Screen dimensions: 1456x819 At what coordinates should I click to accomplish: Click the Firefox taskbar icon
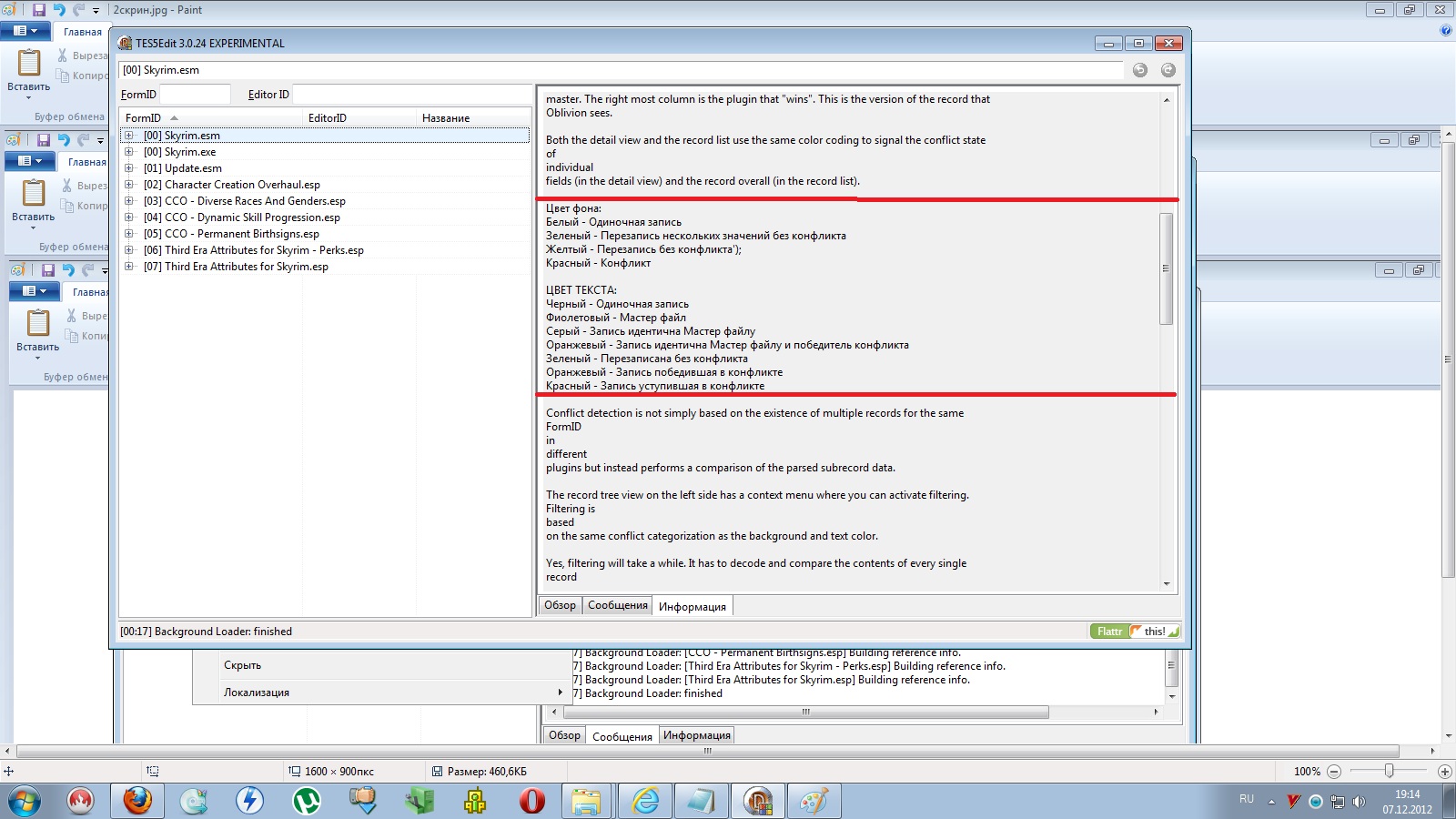pyautogui.click(x=137, y=801)
